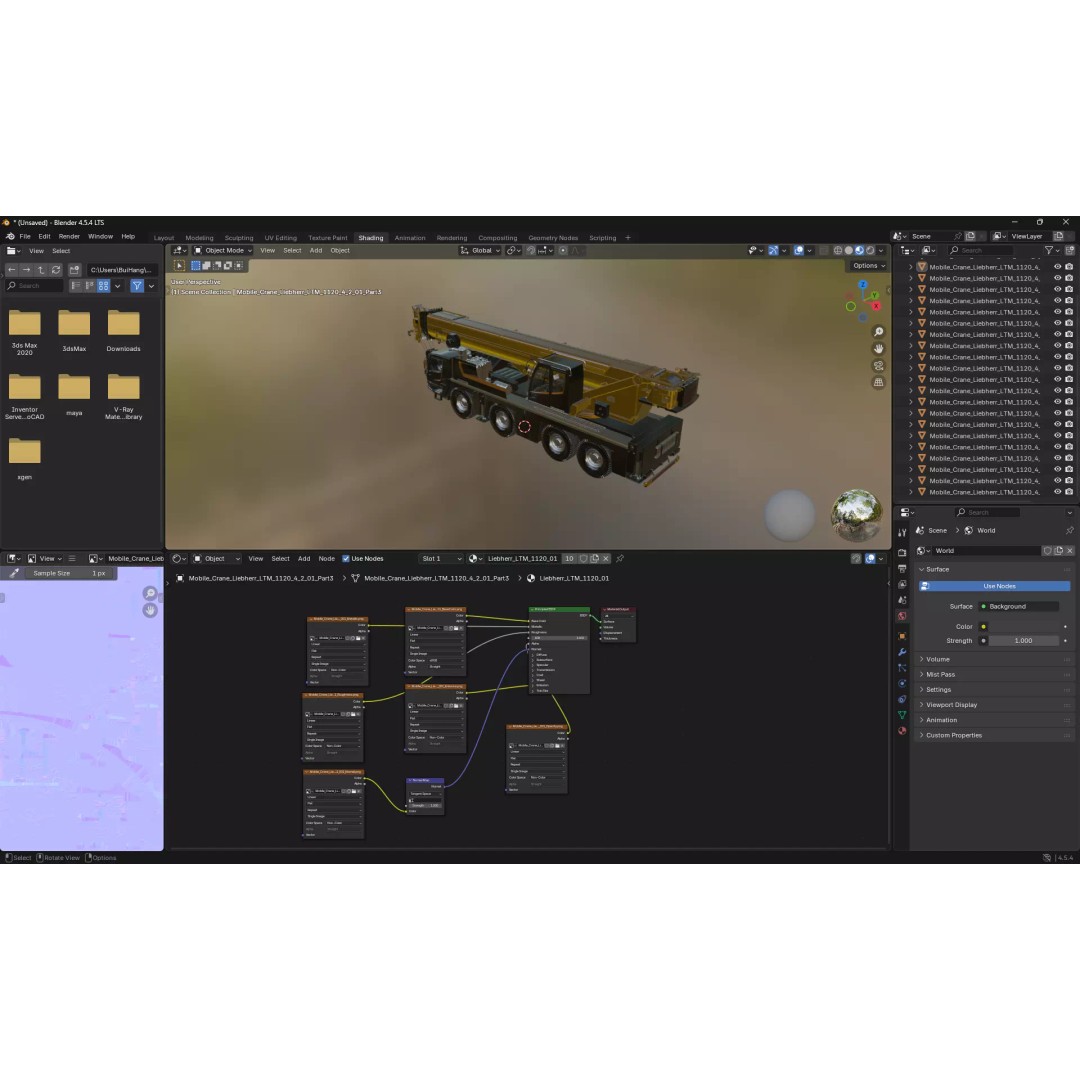
Task: Open the Render menu
Action: [69, 236]
